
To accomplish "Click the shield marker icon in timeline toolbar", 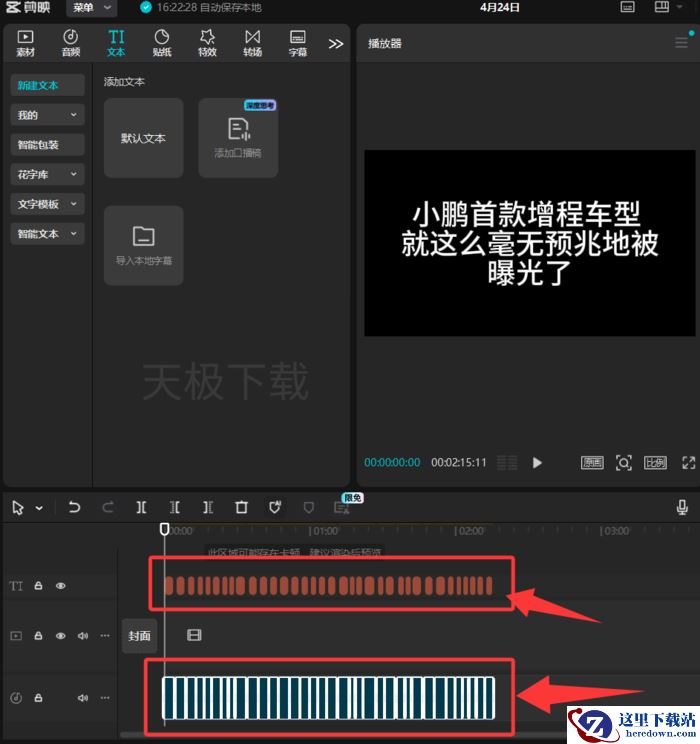I will pyautogui.click(x=275, y=508).
